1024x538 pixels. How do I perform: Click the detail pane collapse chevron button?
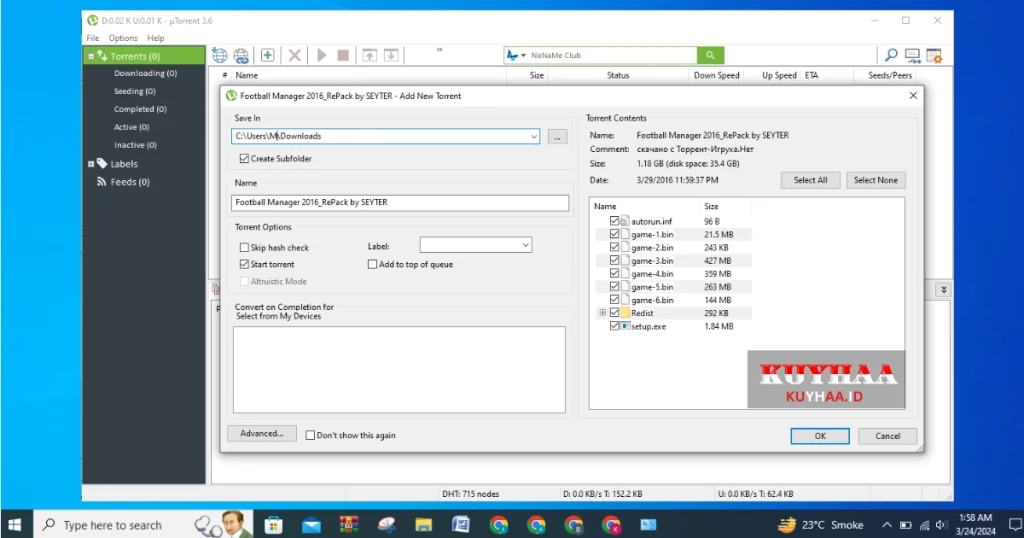[943, 290]
